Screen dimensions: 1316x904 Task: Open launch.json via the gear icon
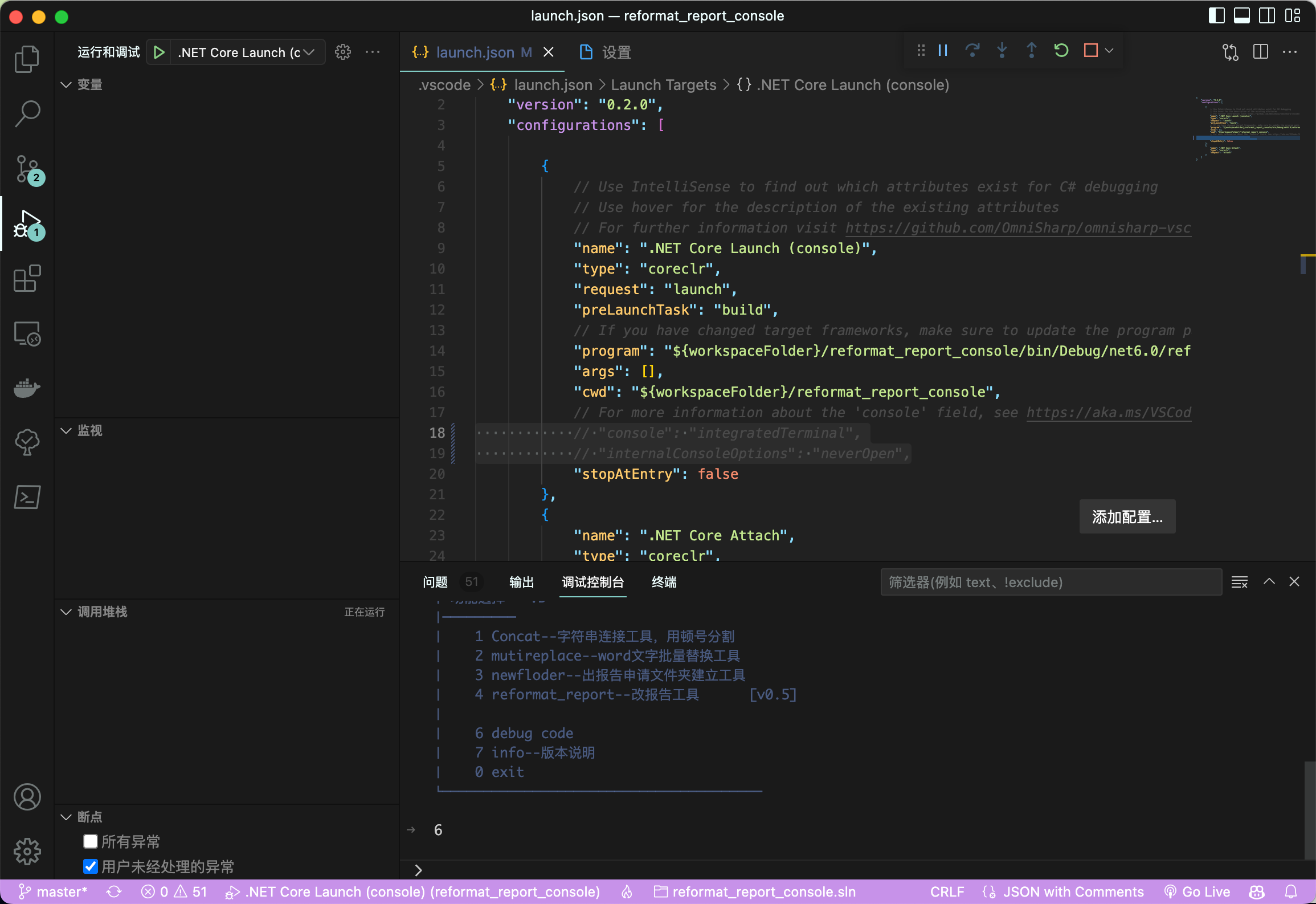[343, 52]
